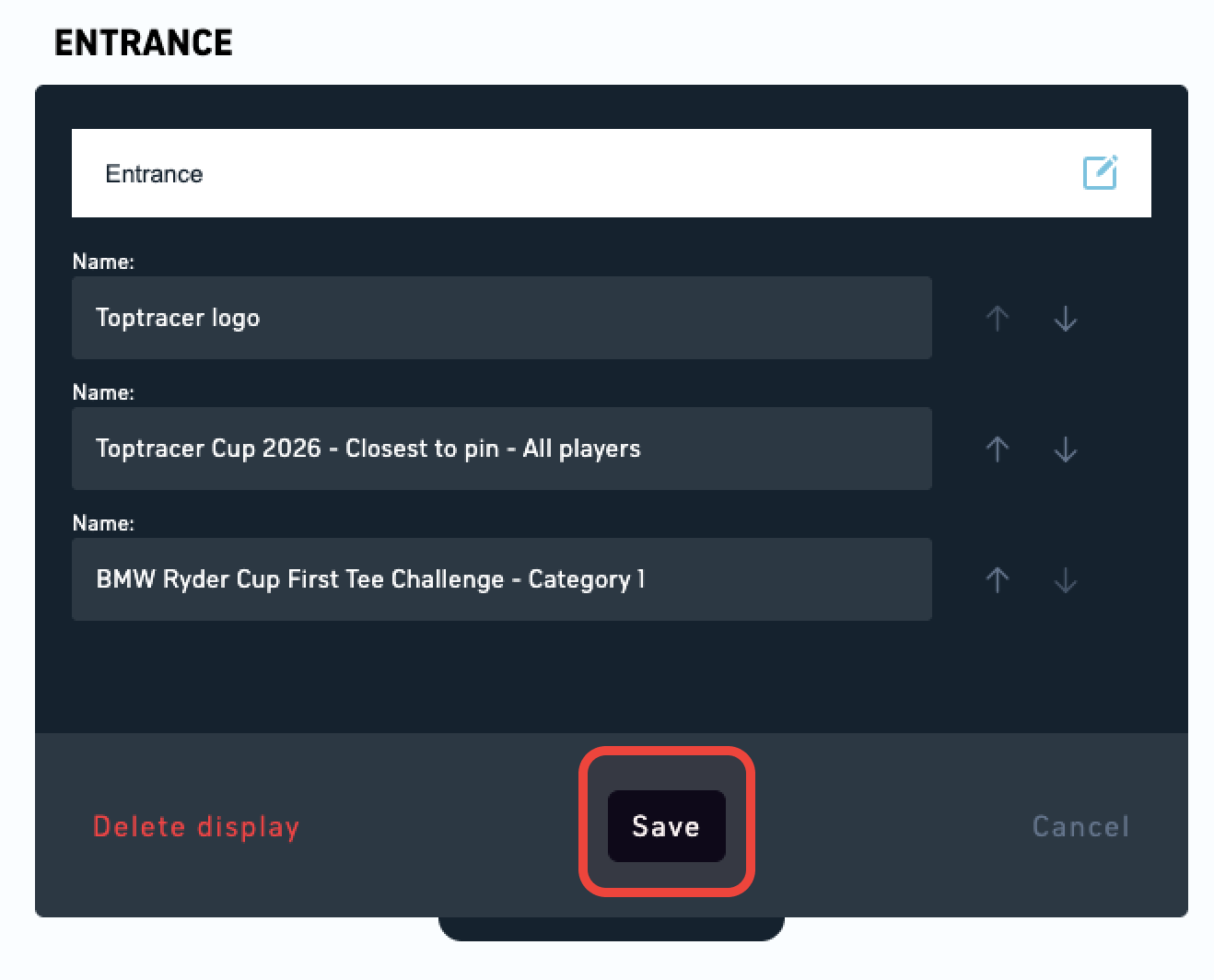This screenshot has height=980, width=1214.
Task: Click down arrow for BMW Ryder Cup item
Action: (1066, 580)
